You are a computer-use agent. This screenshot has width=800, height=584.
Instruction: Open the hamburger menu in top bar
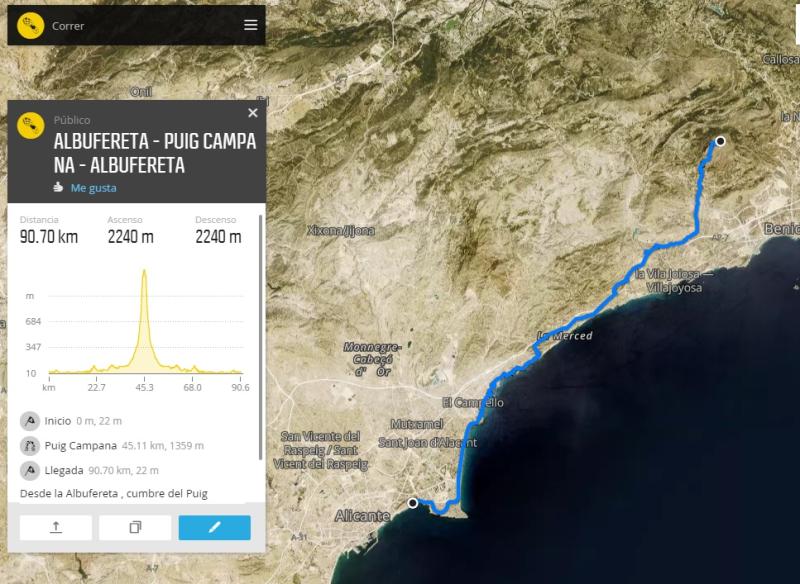point(250,25)
